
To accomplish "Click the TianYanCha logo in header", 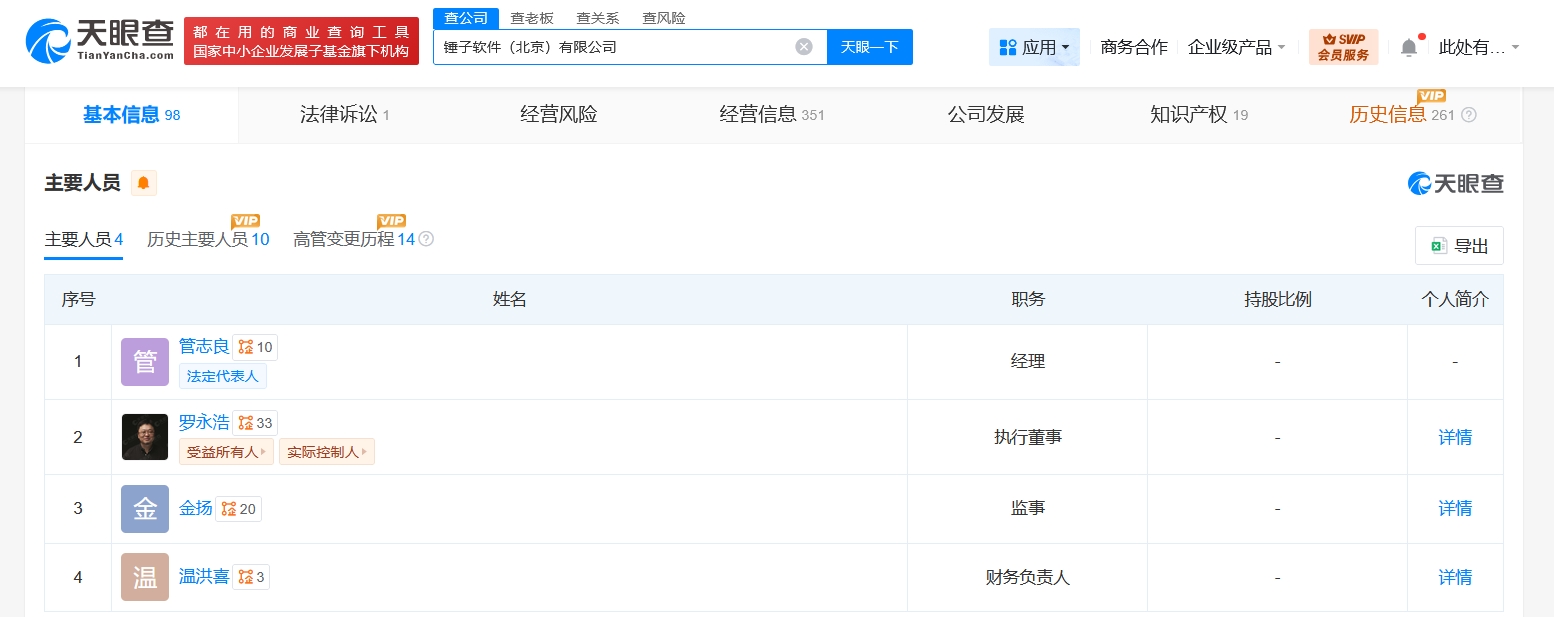I will click(x=98, y=41).
